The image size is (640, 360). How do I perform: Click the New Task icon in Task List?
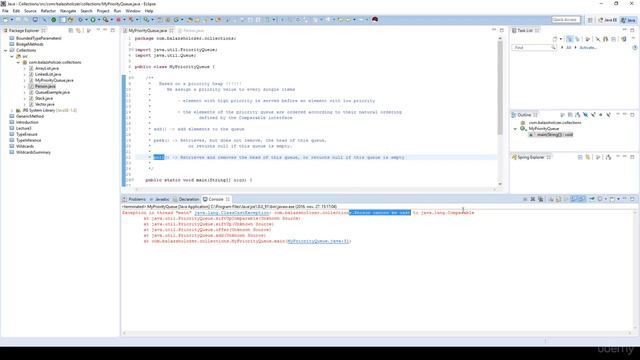tap(555, 39)
